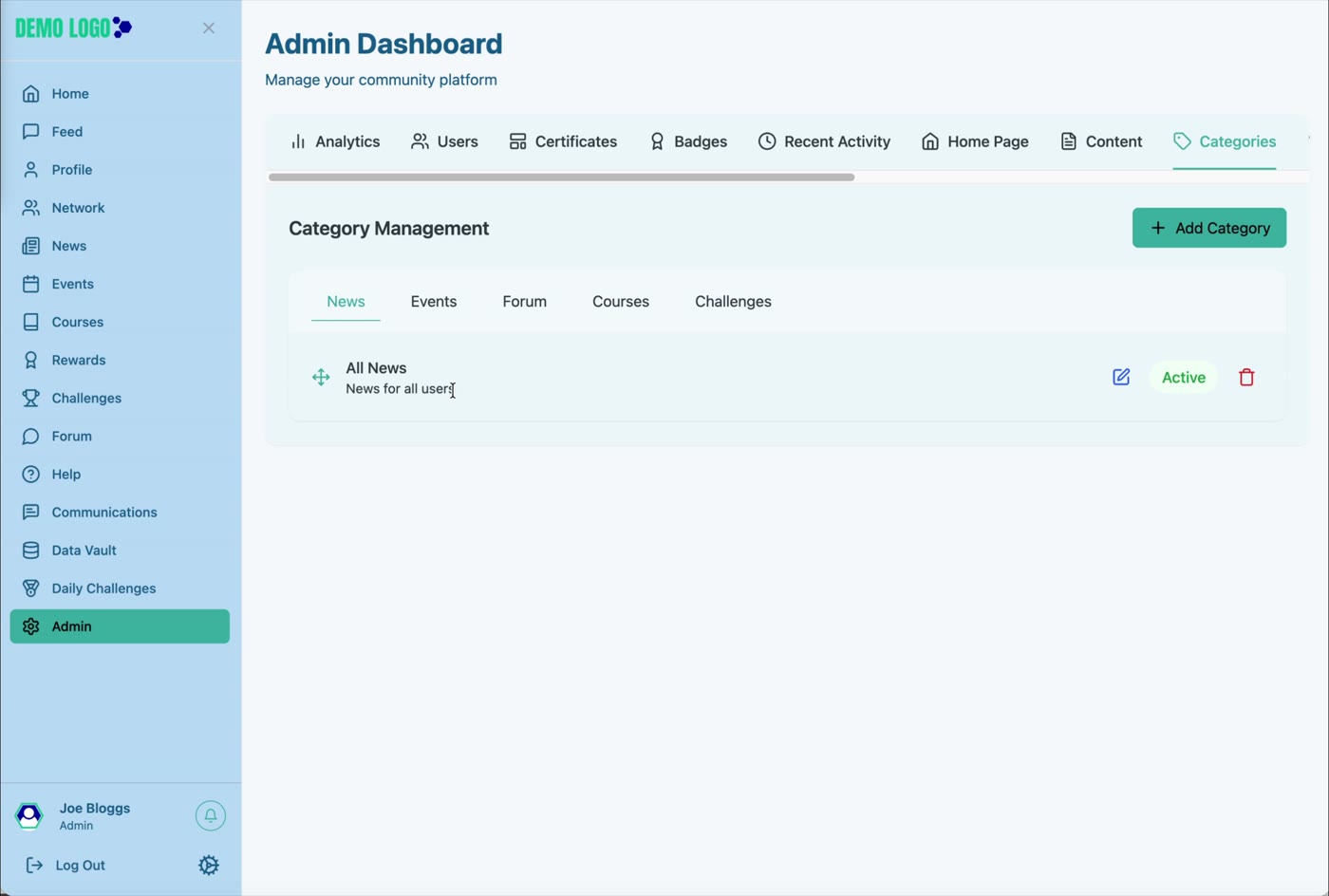Close the sidebar with the X
This screenshot has height=896, width=1329.
(x=209, y=28)
